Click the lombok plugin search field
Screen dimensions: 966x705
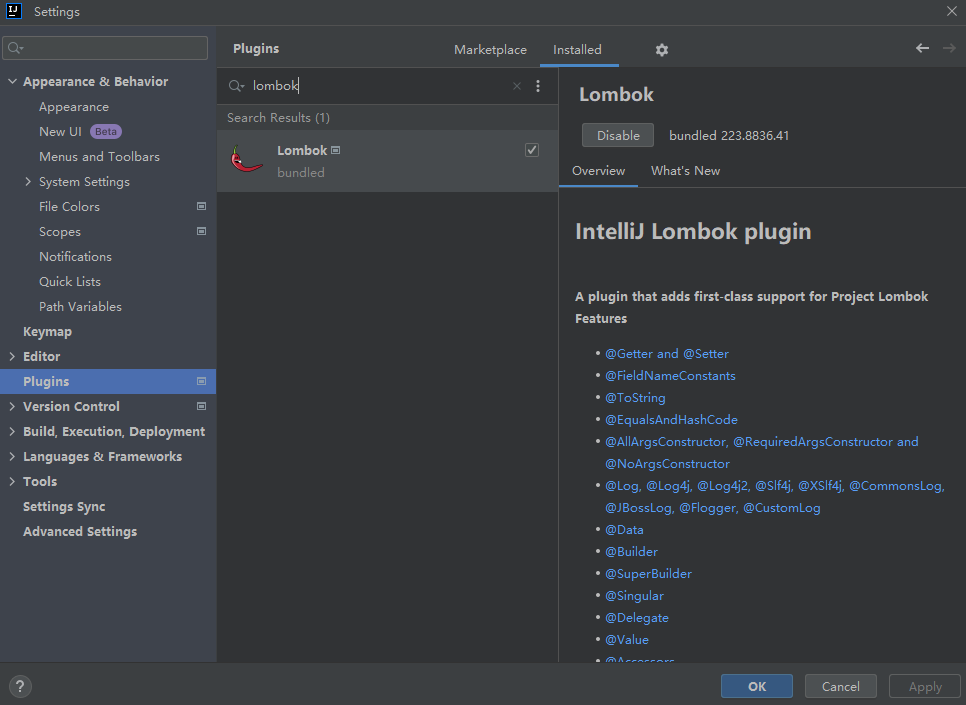point(380,86)
